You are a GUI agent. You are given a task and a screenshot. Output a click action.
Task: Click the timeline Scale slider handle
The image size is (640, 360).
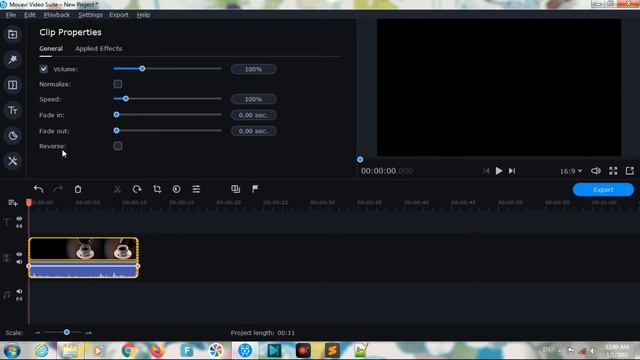(x=67, y=332)
